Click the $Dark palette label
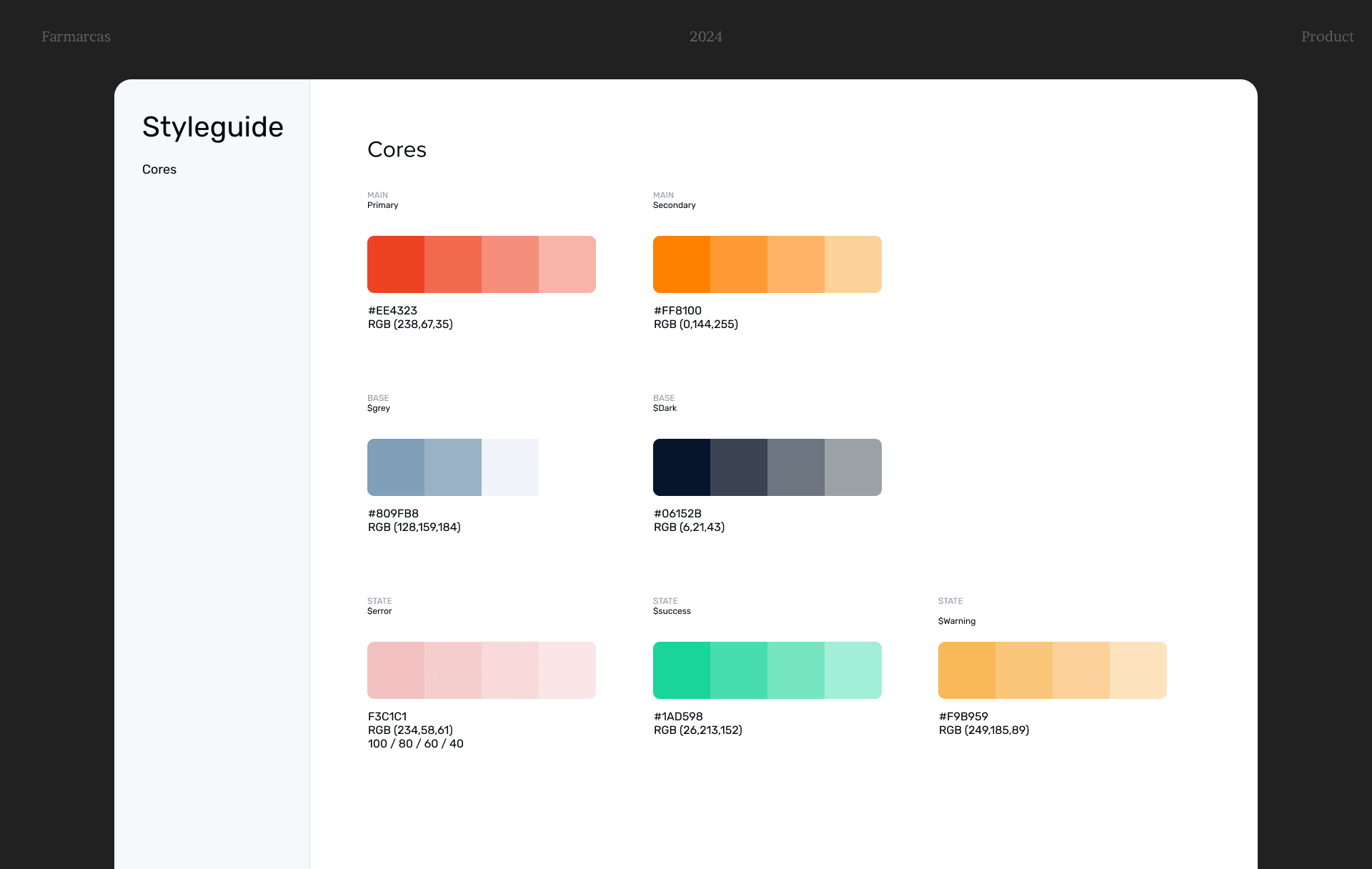 click(x=665, y=408)
